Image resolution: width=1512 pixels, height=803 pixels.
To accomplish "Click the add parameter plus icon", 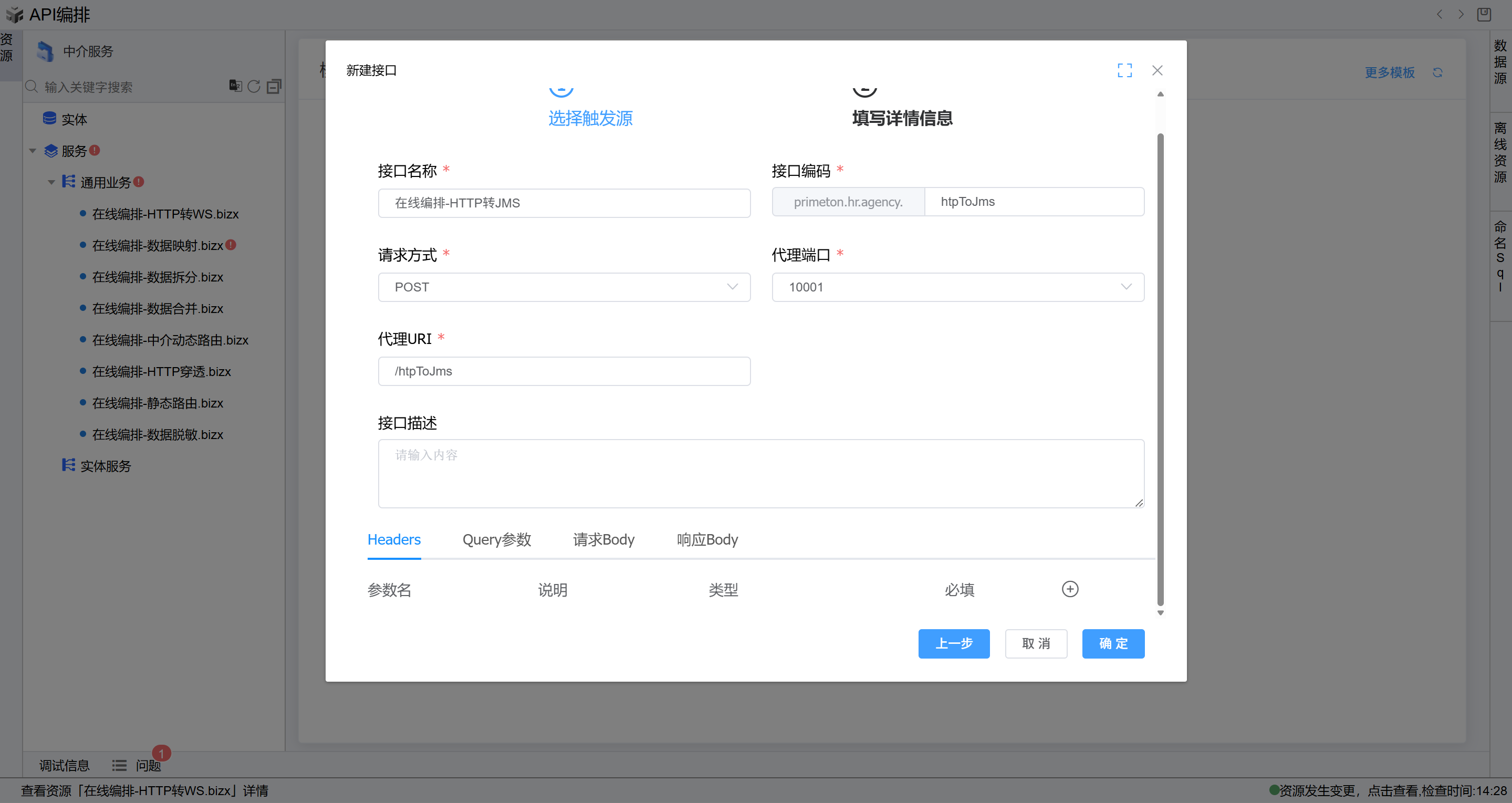I will [x=1069, y=589].
